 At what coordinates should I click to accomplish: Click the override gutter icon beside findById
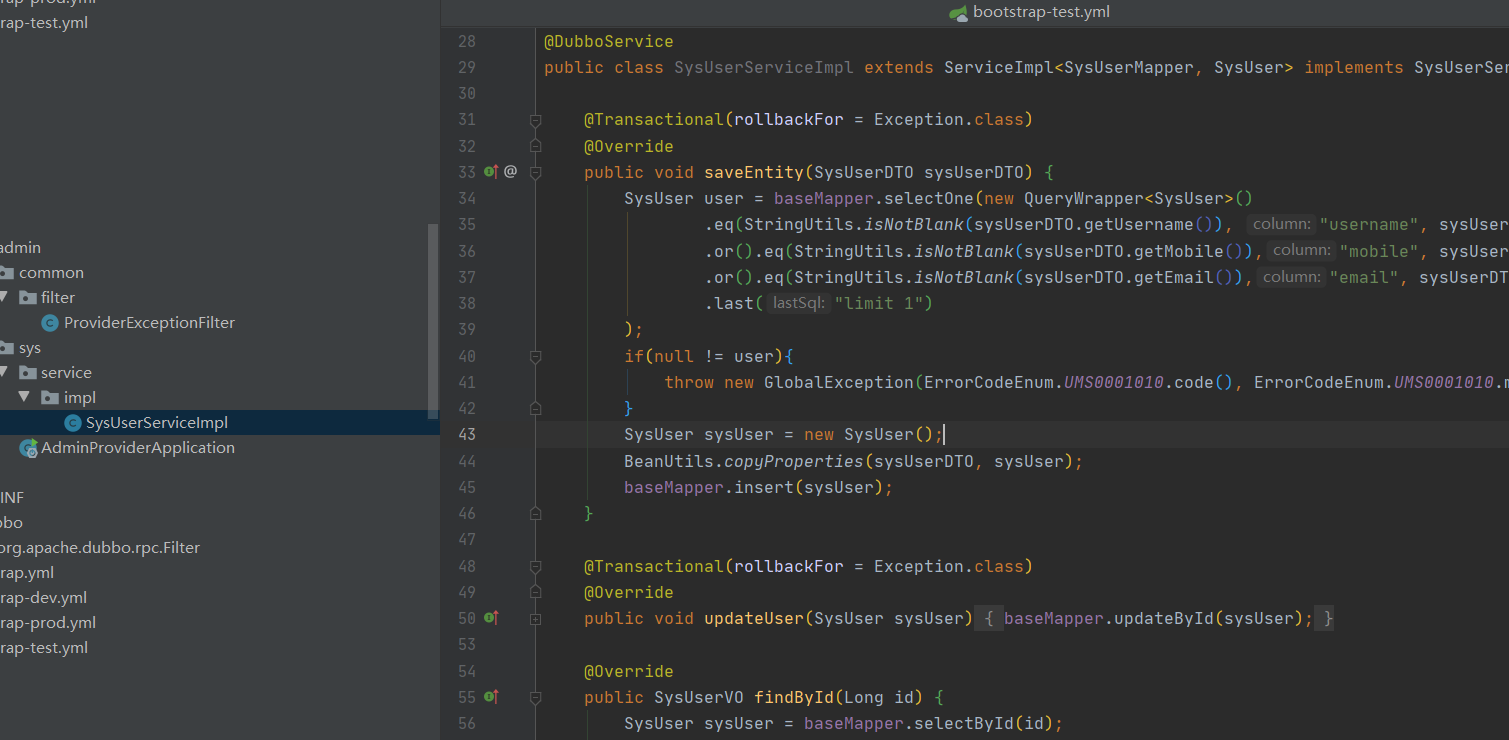(491, 697)
